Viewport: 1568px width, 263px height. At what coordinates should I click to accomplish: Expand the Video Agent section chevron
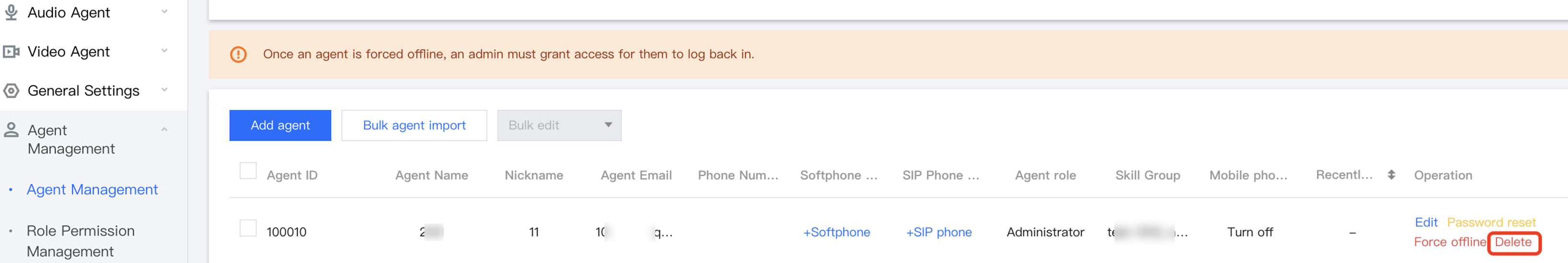point(164,50)
